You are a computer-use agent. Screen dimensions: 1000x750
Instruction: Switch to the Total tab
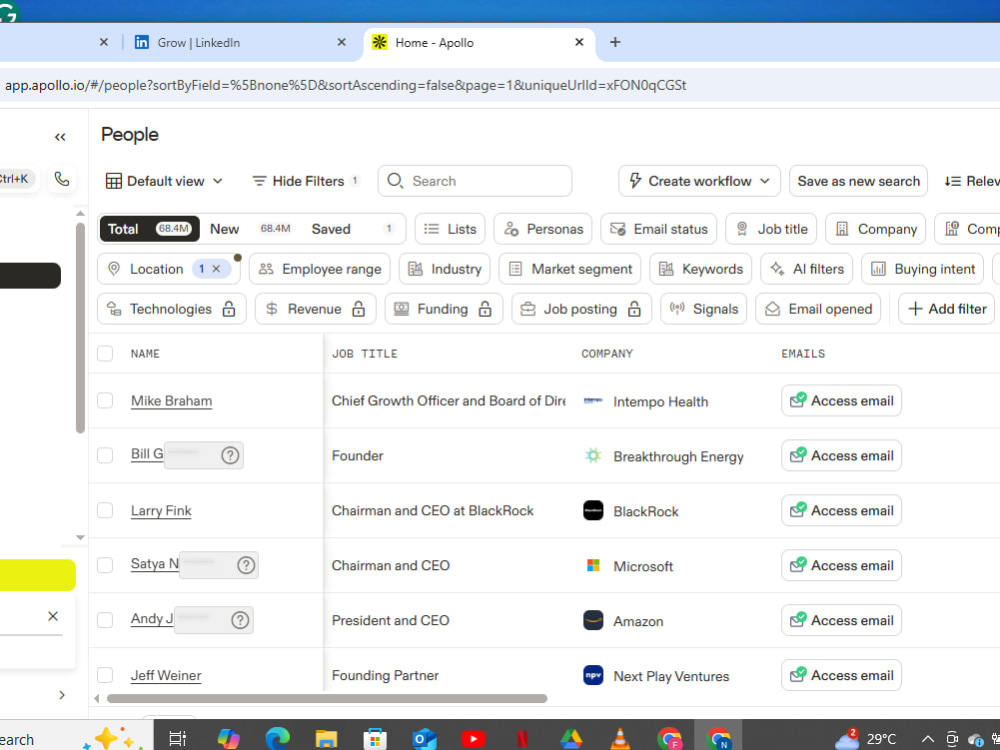pyautogui.click(x=149, y=229)
